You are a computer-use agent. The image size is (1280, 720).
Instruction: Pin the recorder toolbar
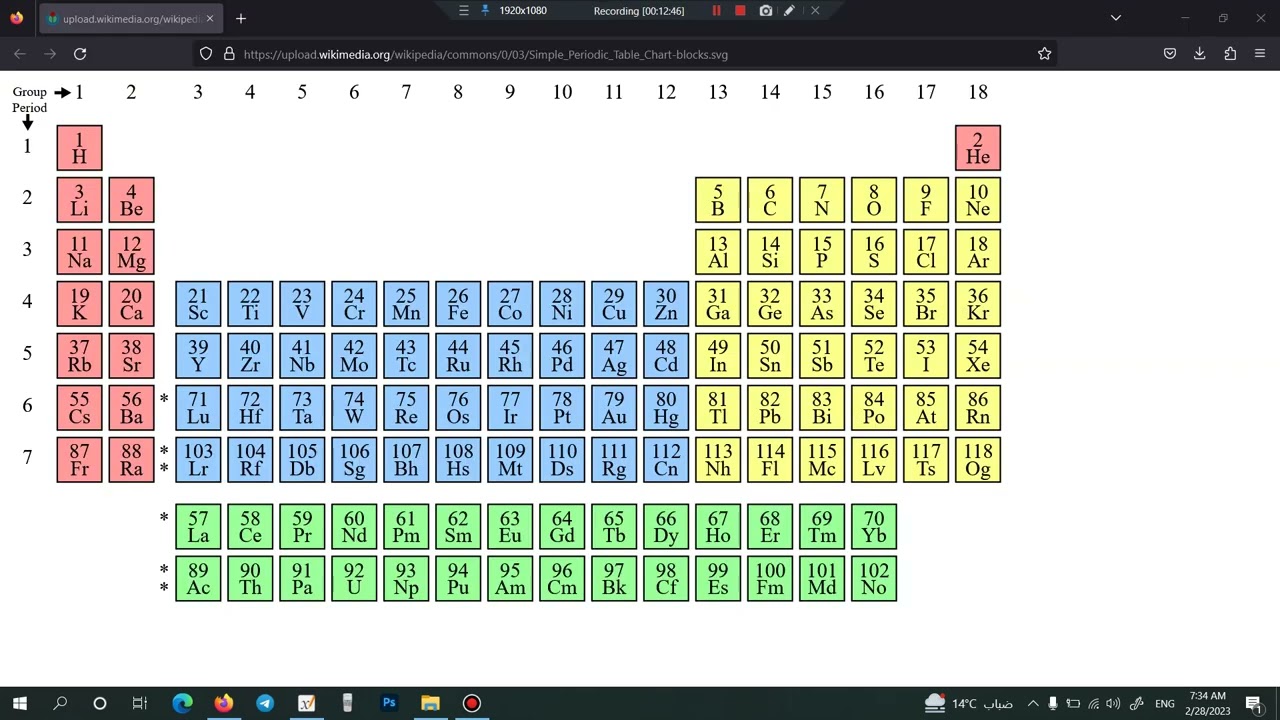pyautogui.click(x=486, y=10)
